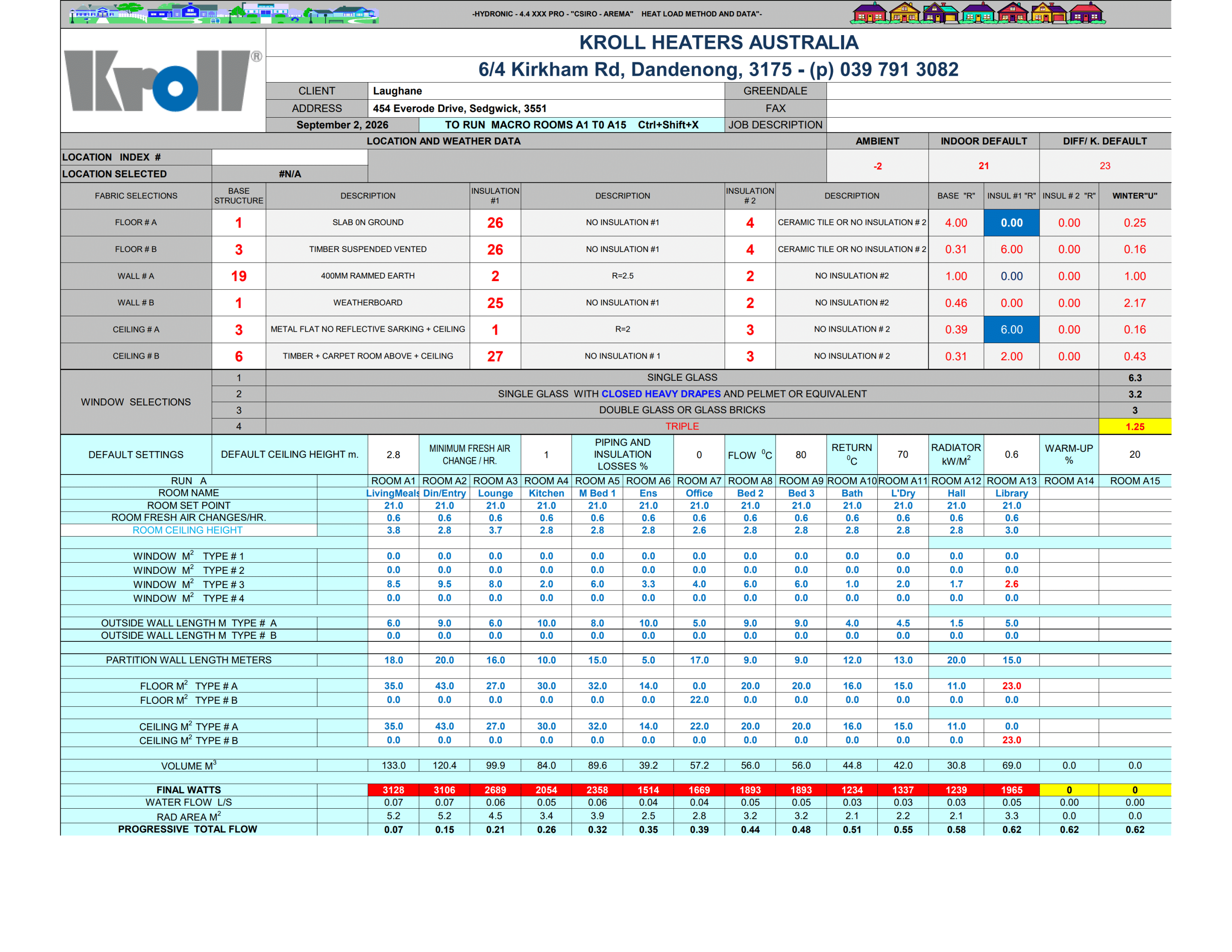Screen dimensions: 1232x952
Task: Click Ceiling # B insulation #1 value '27'
Action: tap(495, 357)
